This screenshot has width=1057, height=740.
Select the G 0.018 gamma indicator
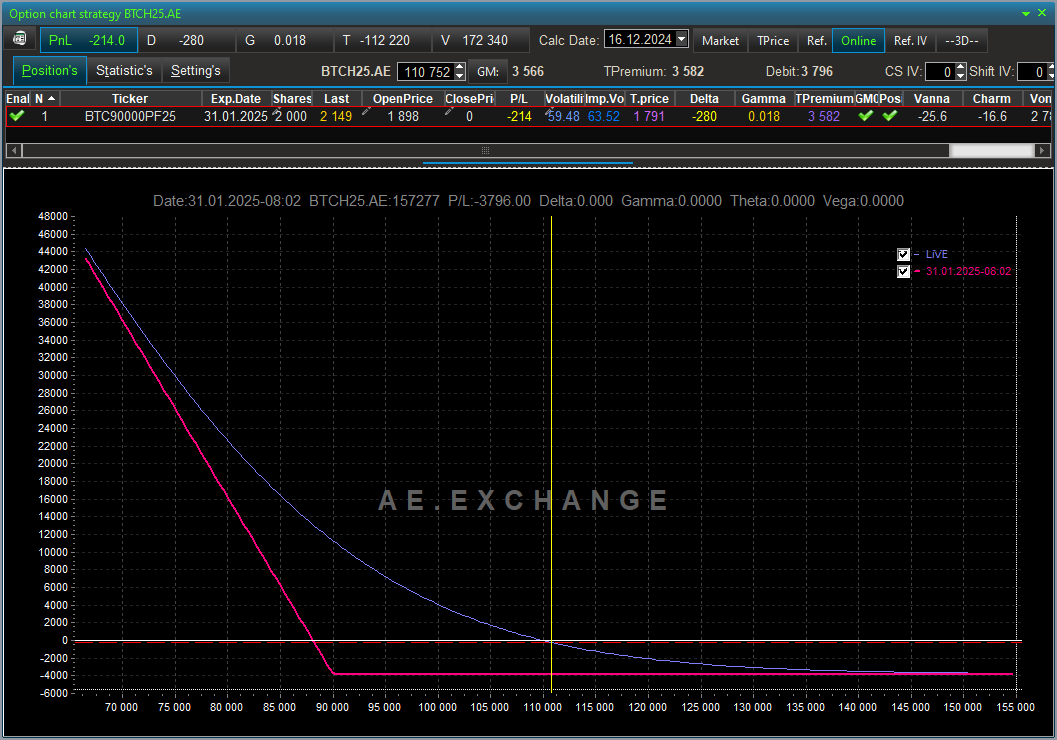point(284,40)
